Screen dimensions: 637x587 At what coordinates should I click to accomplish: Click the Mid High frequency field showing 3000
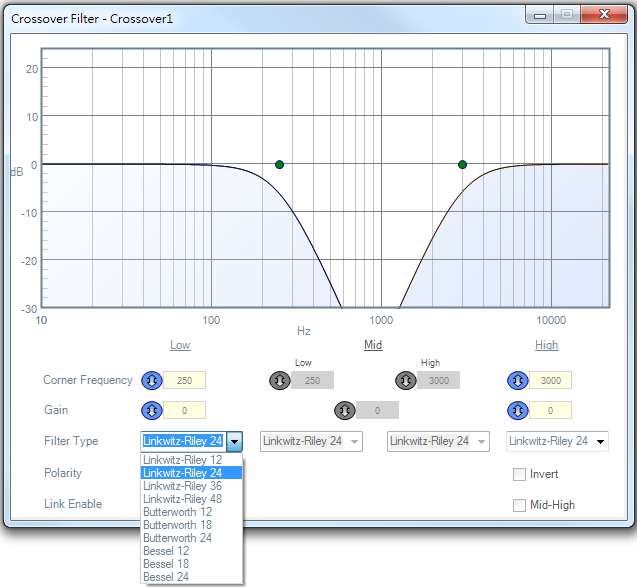pos(439,381)
